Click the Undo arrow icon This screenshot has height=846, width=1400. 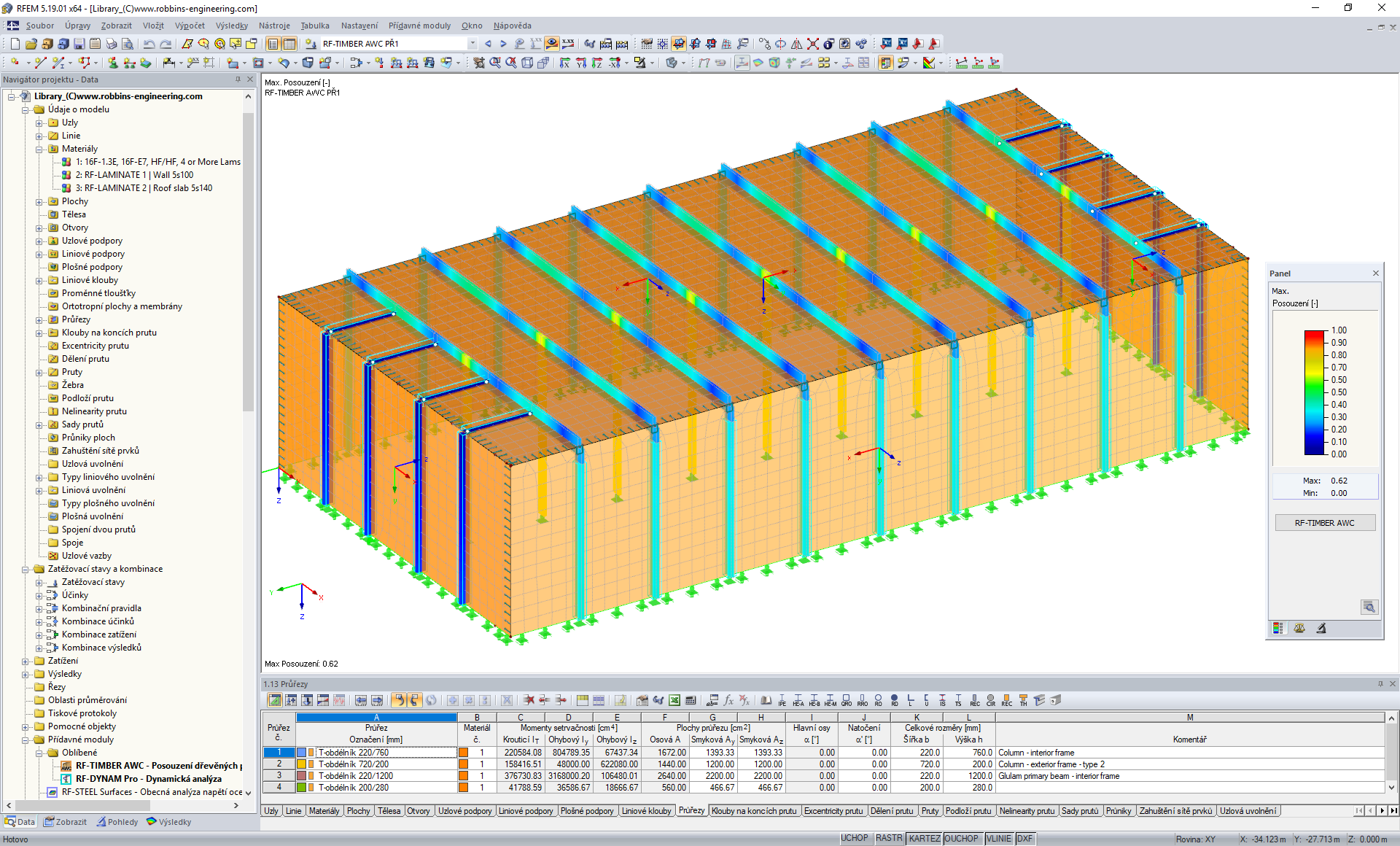click(x=149, y=44)
